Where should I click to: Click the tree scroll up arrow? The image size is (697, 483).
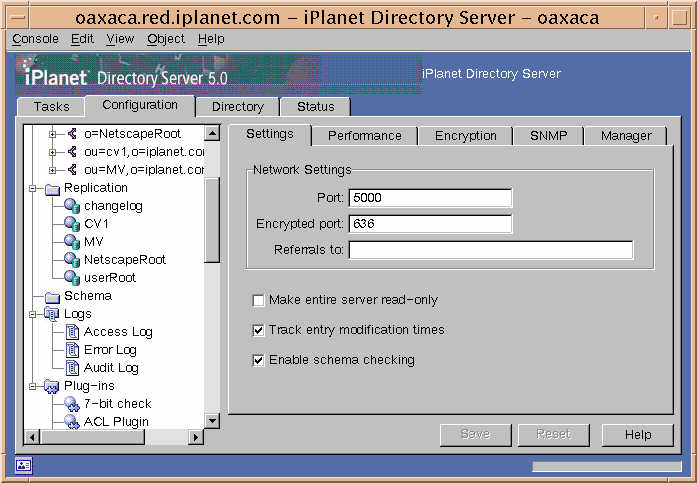tap(212, 133)
